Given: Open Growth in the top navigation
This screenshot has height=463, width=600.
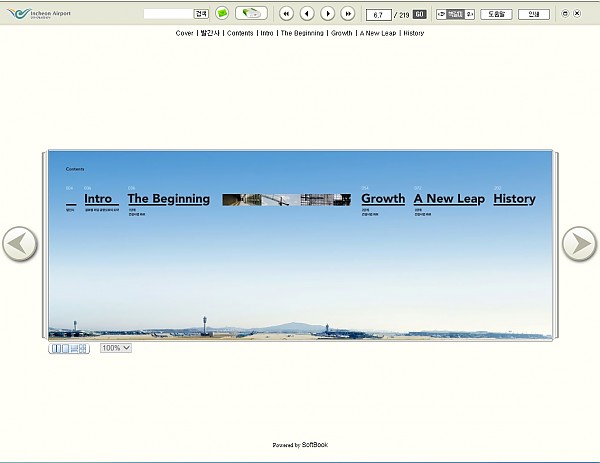Looking at the screenshot, I should [x=342, y=33].
